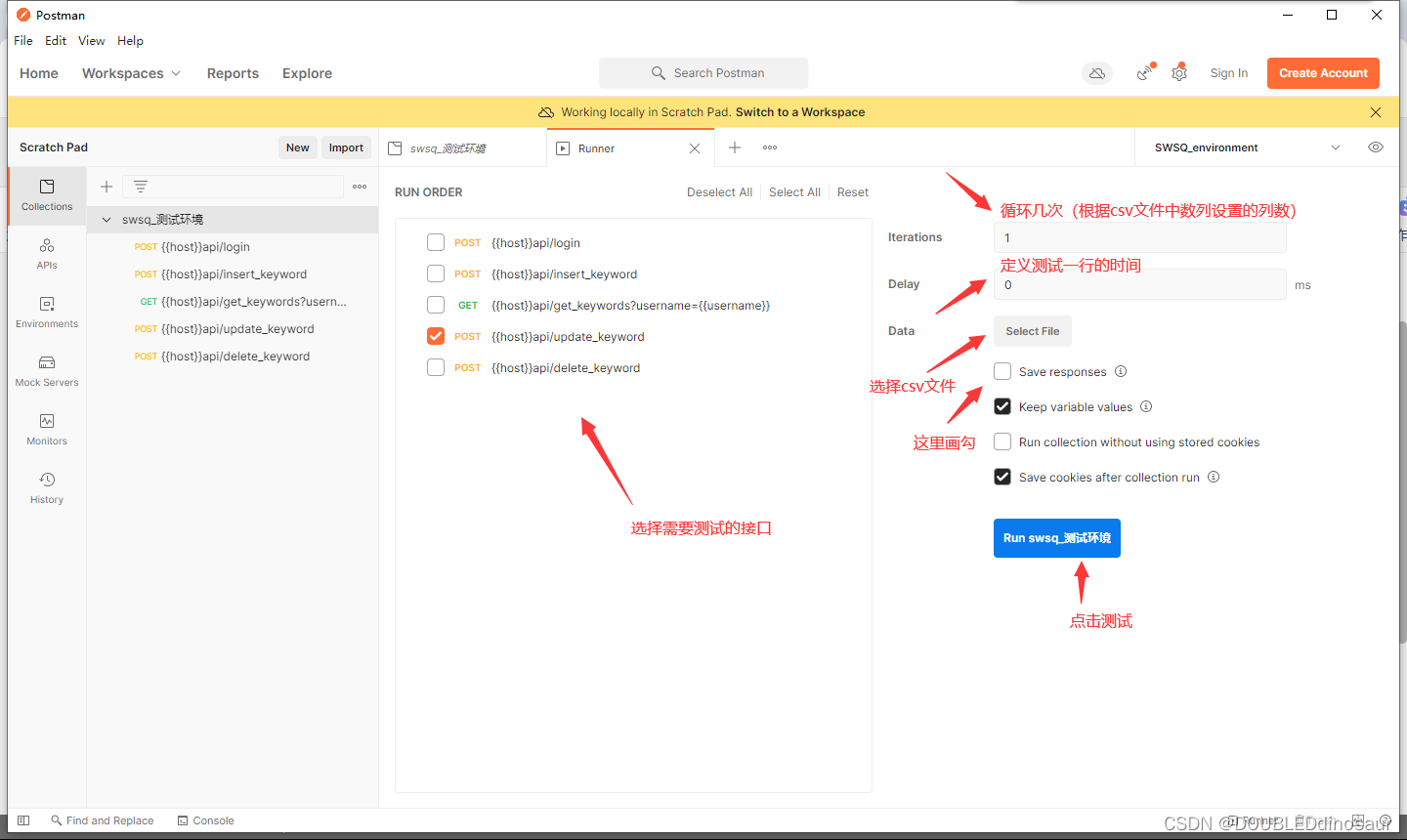This screenshot has height=840, width=1407.
Task: Toggle the sidebar icon in status bar
Action: [x=23, y=820]
